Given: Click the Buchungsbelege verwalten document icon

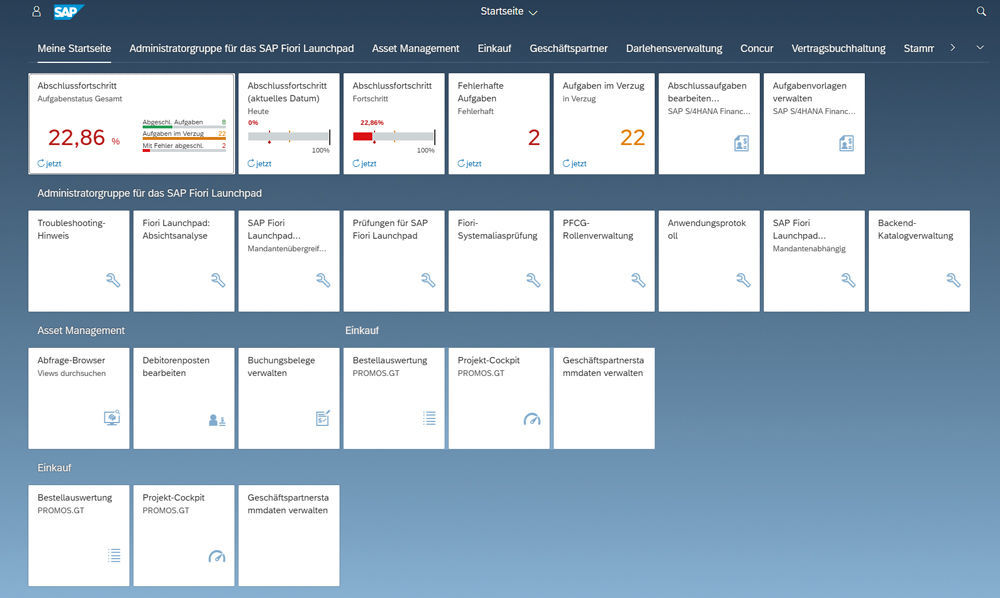Looking at the screenshot, I should (322, 418).
